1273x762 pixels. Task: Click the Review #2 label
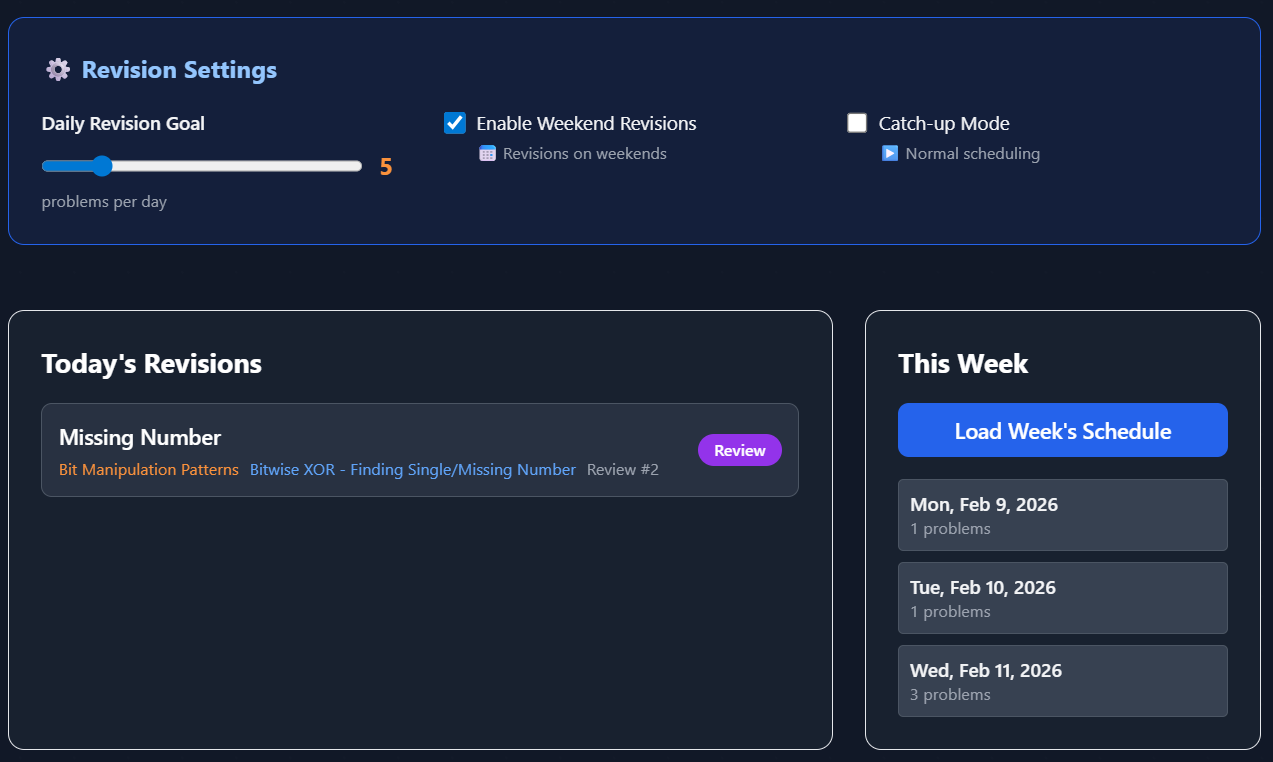point(622,470)
